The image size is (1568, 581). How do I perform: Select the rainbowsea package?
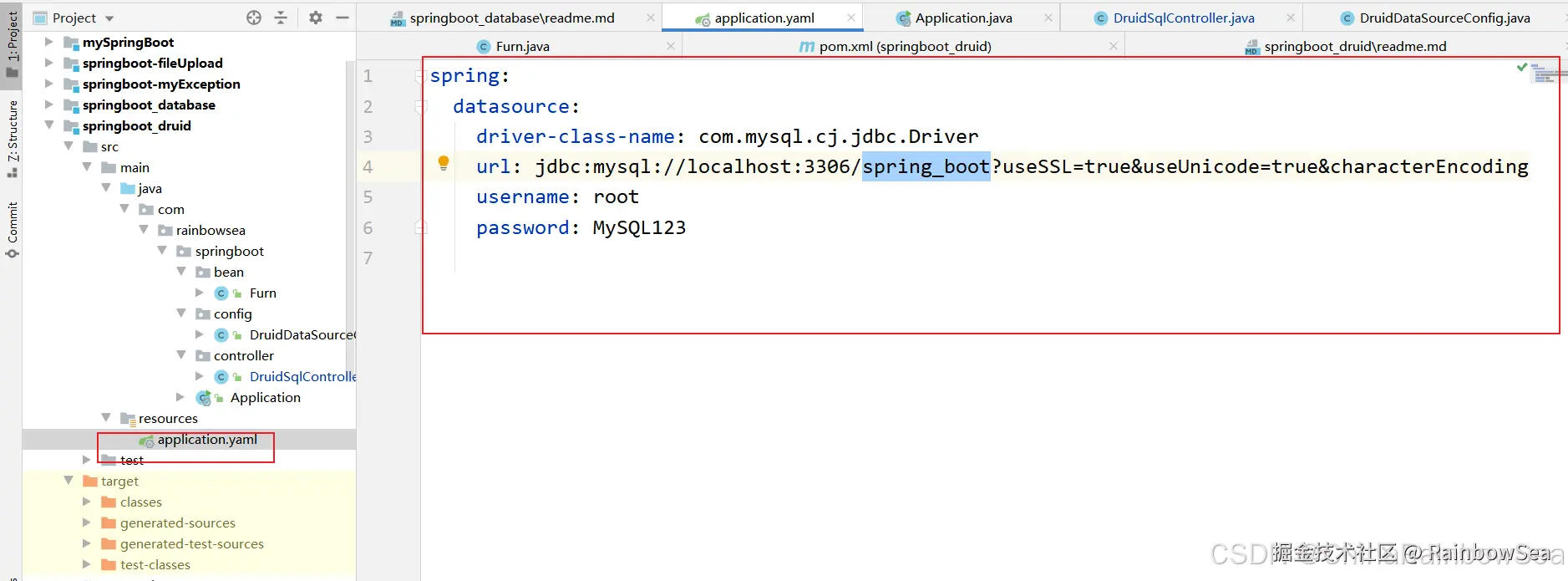(x=211, y=231)
